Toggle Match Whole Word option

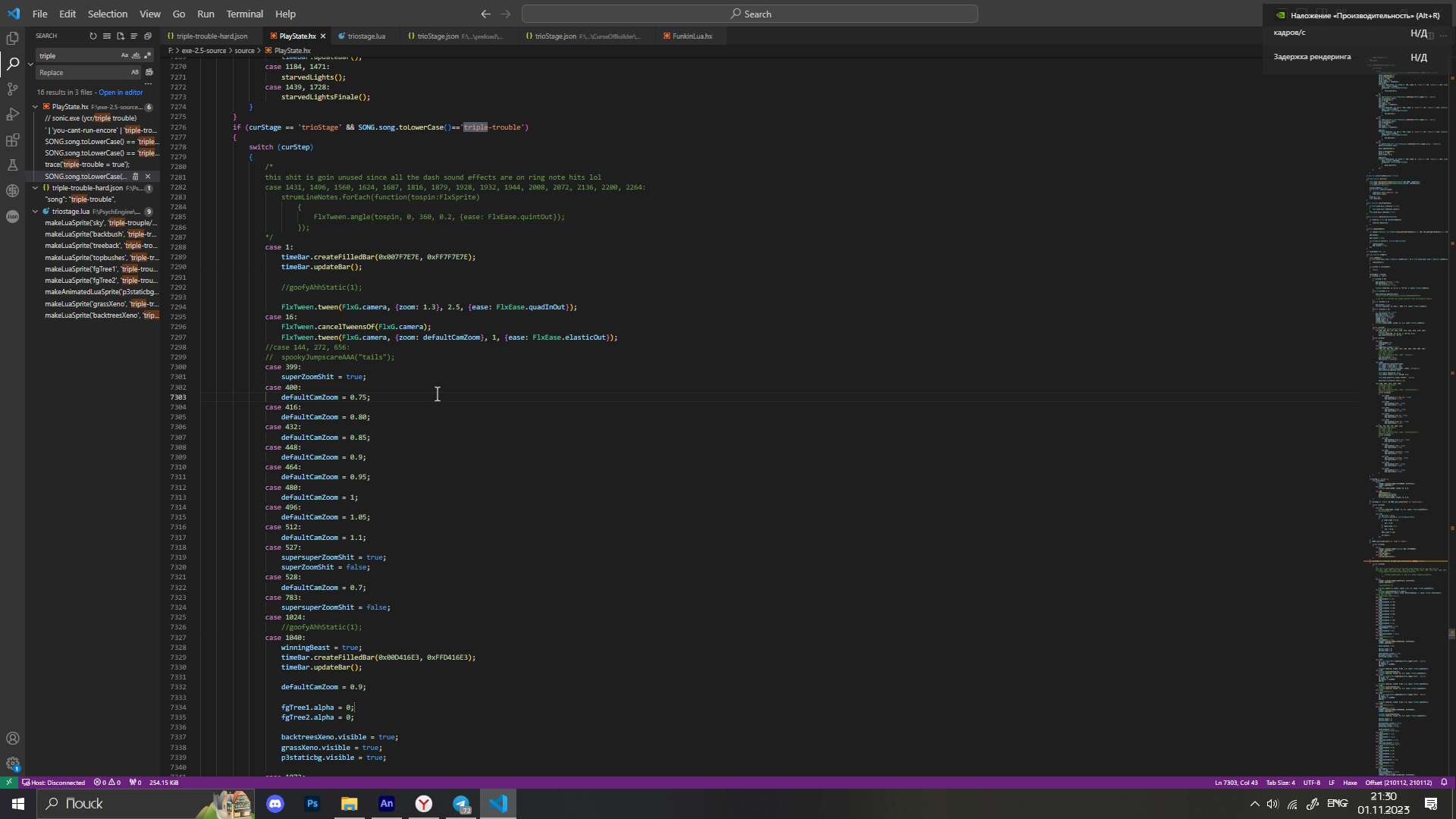[x=136, y=55]
